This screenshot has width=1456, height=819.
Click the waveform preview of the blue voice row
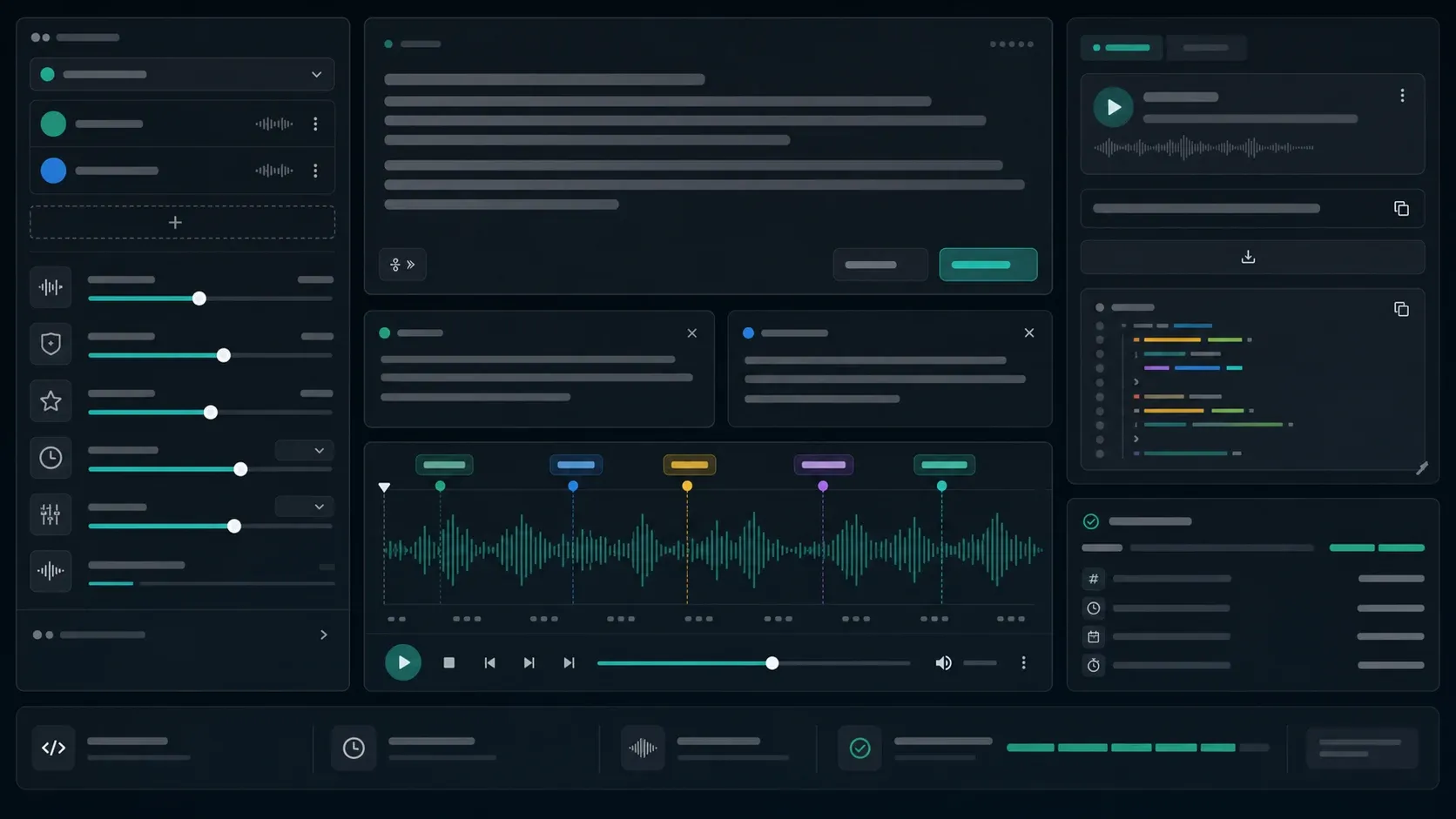[x=274, y=171]
